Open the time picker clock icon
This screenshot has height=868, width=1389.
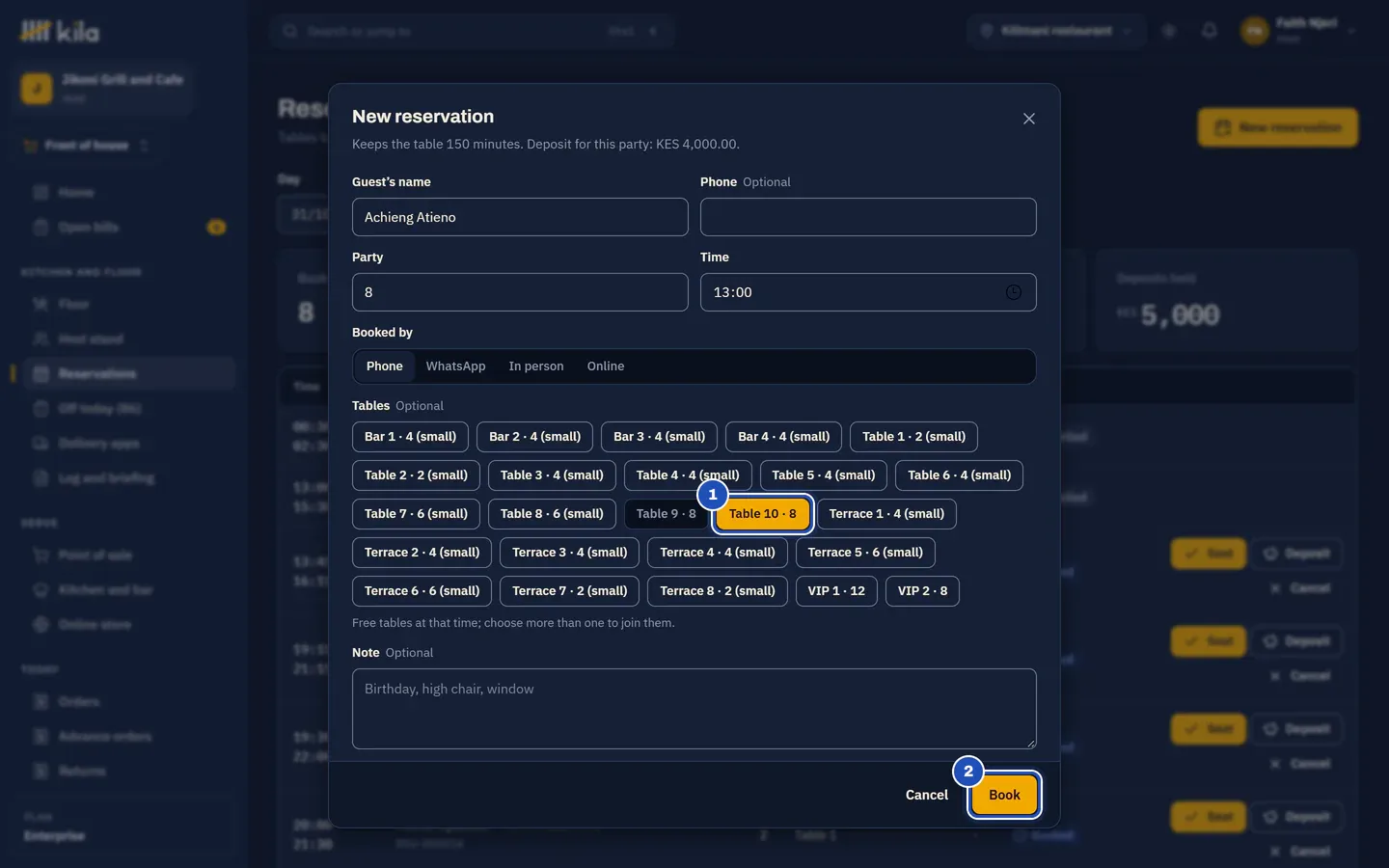point(1014,292)
